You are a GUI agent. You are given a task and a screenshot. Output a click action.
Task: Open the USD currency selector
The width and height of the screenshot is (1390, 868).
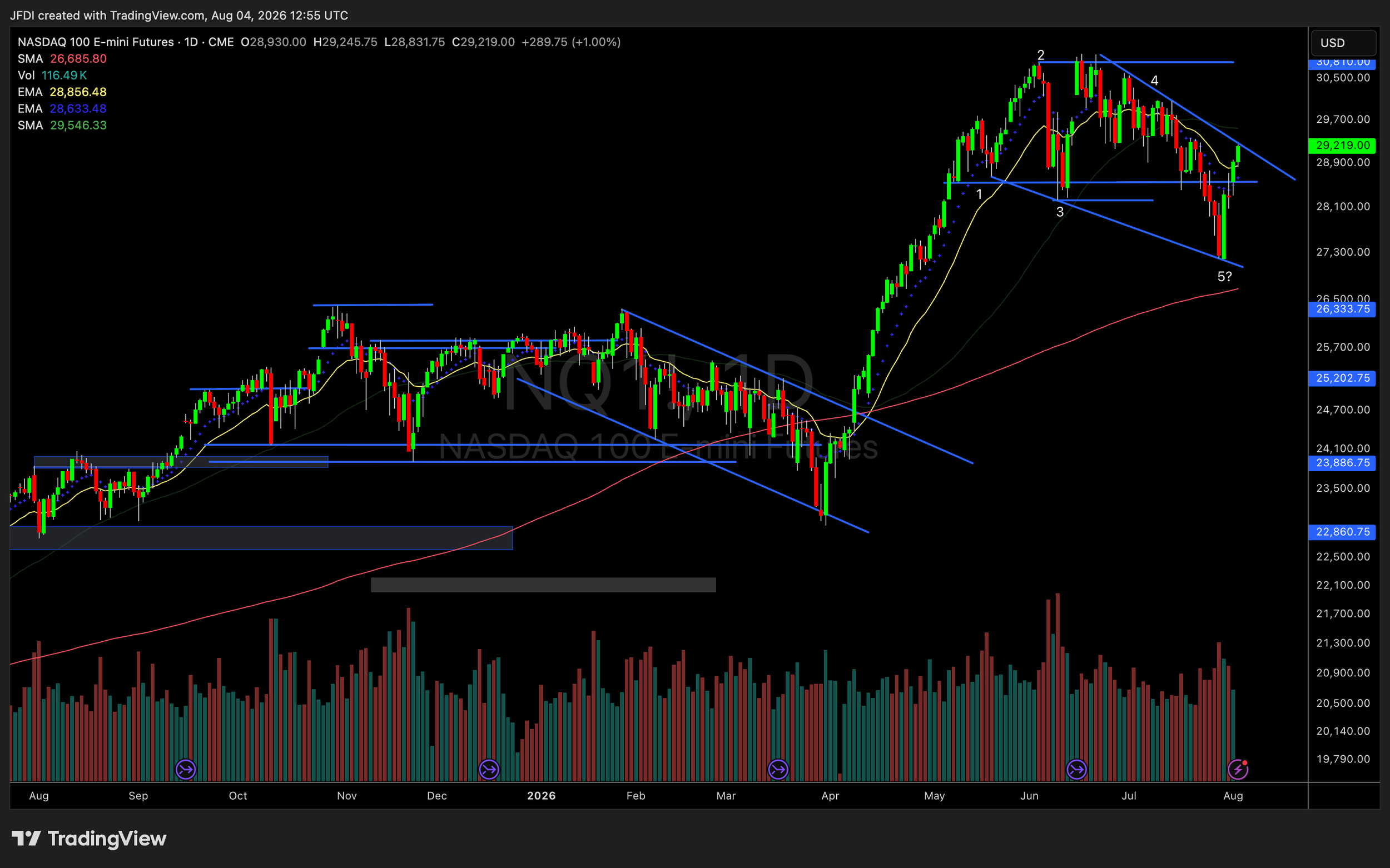tap(1343, 43)
